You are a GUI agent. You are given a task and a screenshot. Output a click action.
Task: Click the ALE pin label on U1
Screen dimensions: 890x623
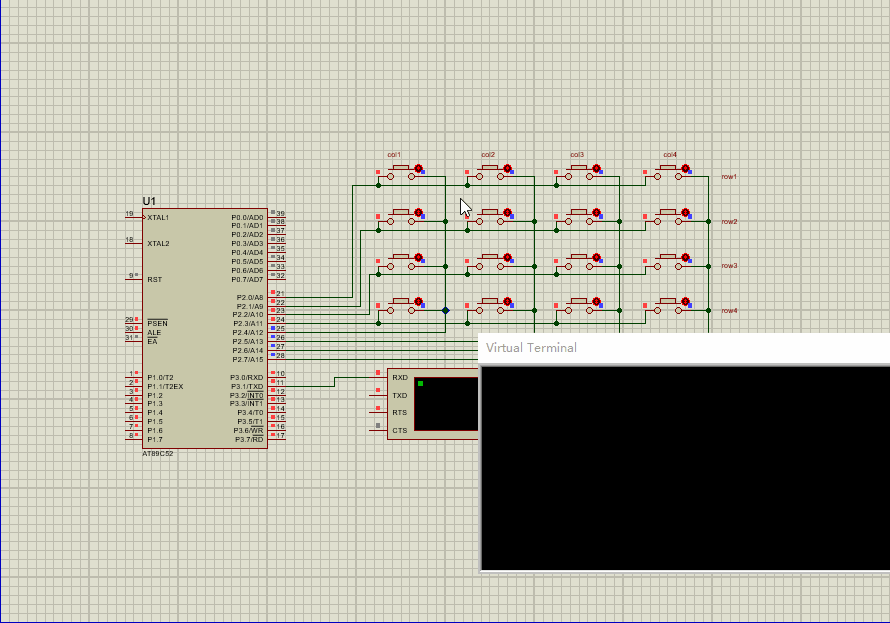[x=154, y=332]
